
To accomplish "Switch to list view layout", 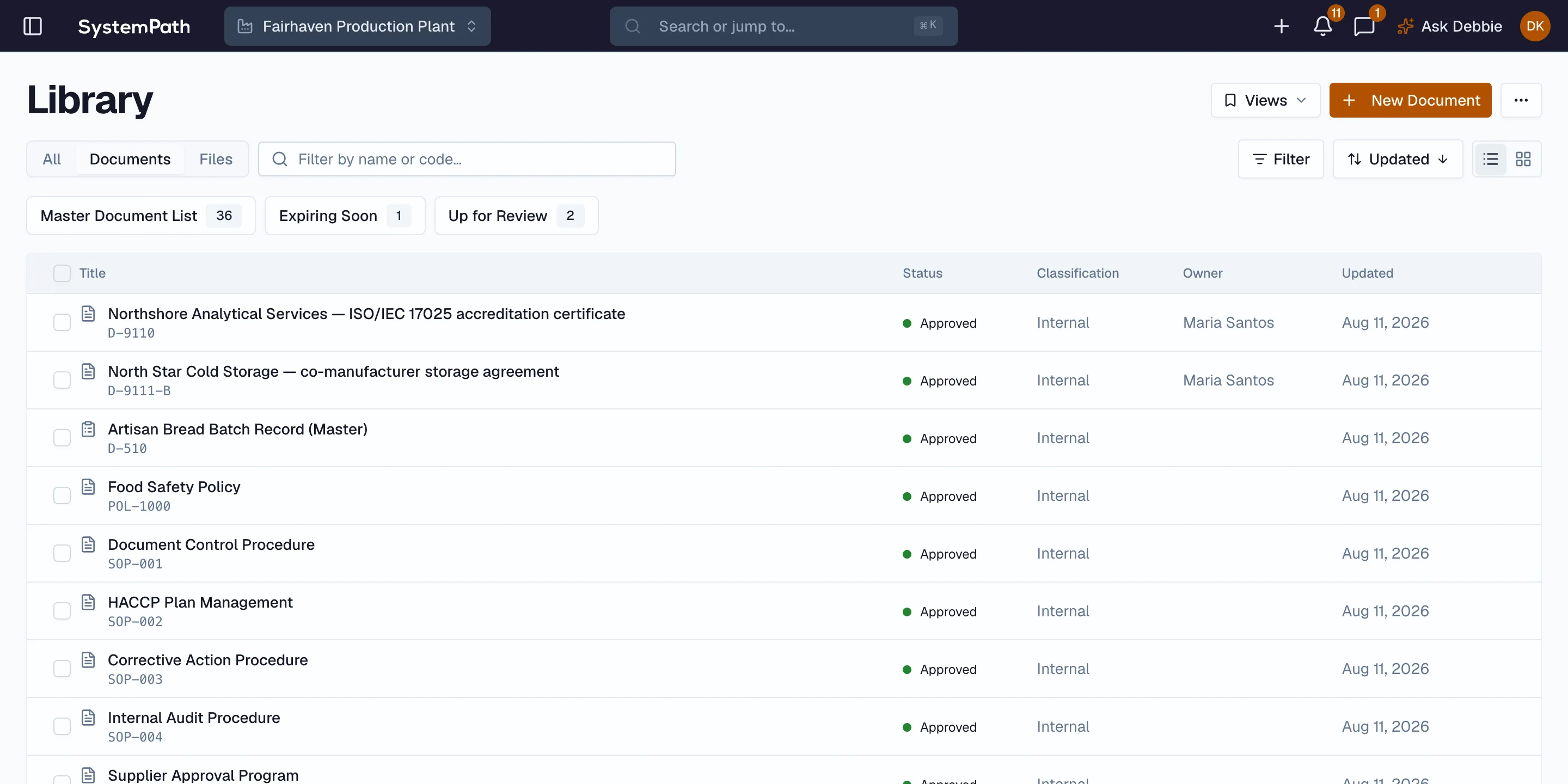I will (x=1490, y=159).
